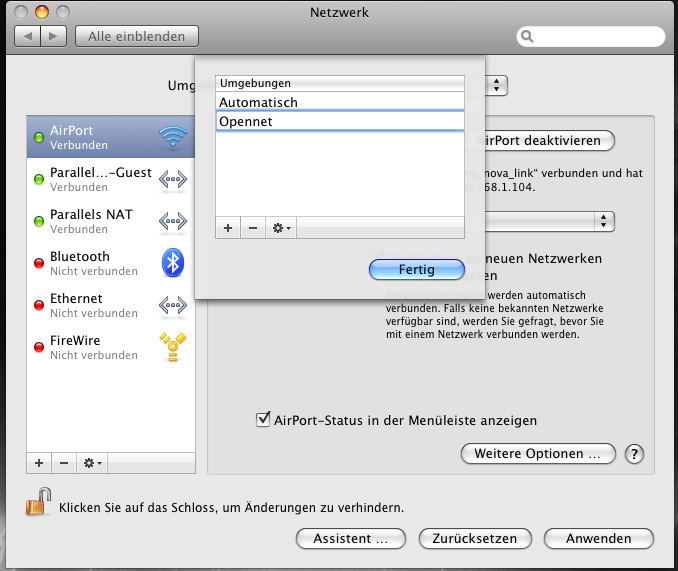Open the Umgebung popup menu arrows
The height and width of the screenshot is (571, 678).
tap(496, 85)
